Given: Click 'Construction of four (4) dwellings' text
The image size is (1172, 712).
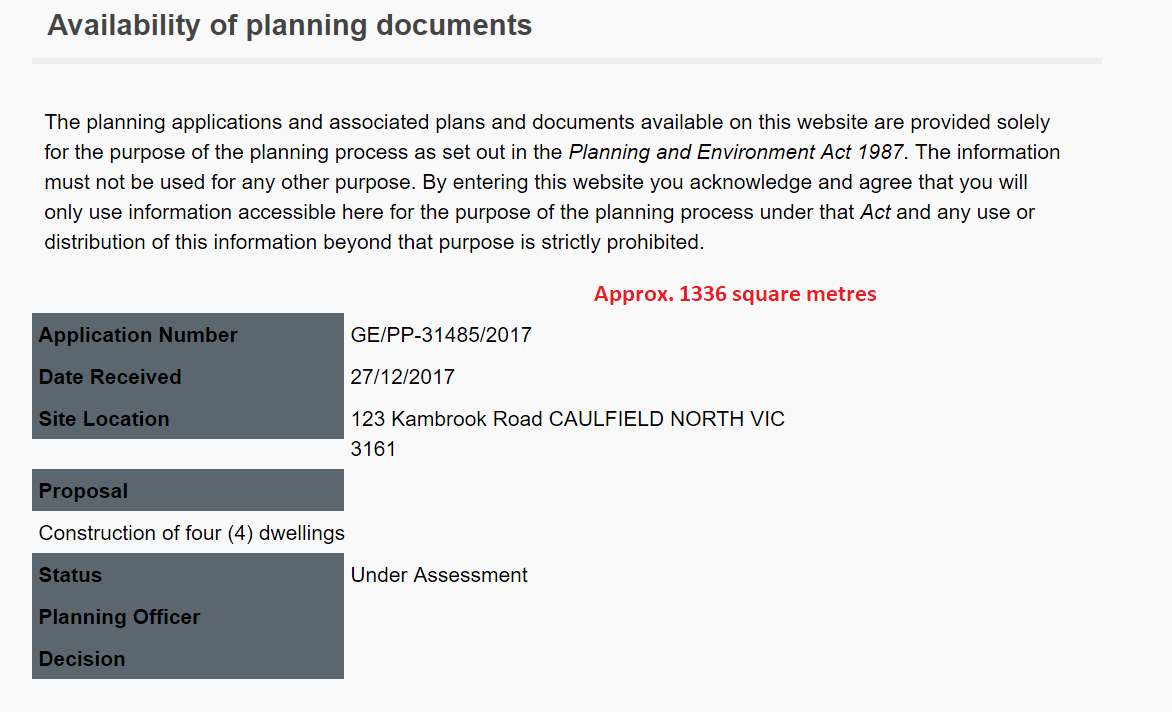Looking at the screenshot, I should click(192, 533).
